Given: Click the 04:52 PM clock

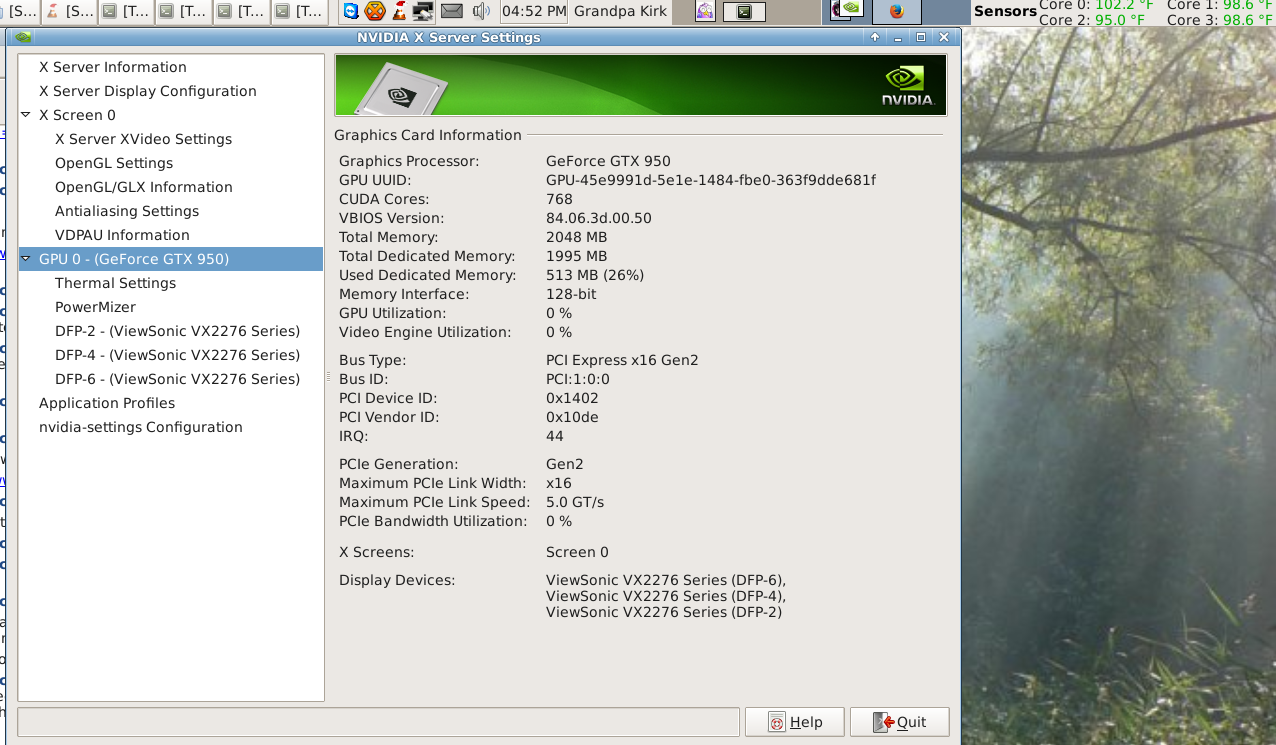Looking at the screenshot, I should click(x=533, y=12).
